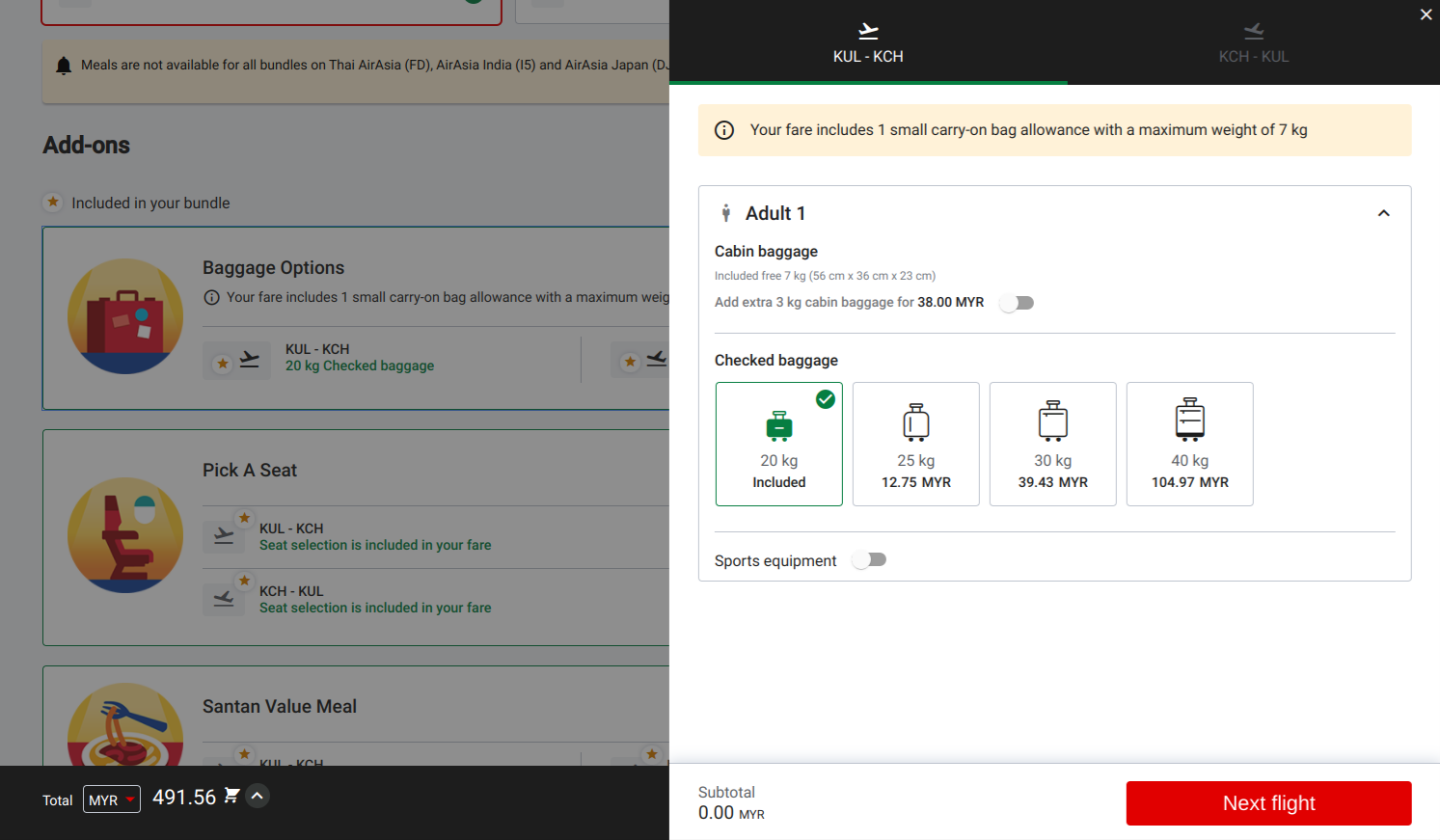Click the Adult 1 passenger icon
Image resolution: width=1440 pixels, height=840 pixels.
pyautogui.click(x=726, y=213)
